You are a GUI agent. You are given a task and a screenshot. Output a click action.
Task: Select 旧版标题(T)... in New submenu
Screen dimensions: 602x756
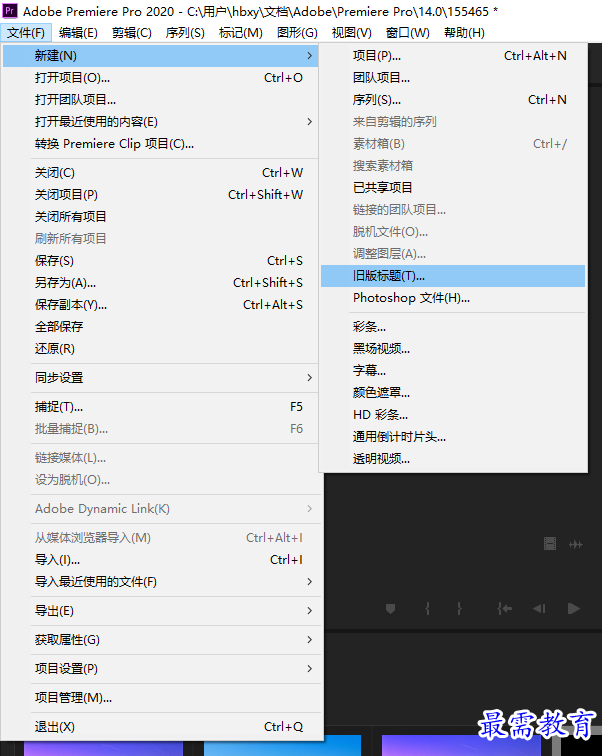pyautogui.click(x=453, y=276)
